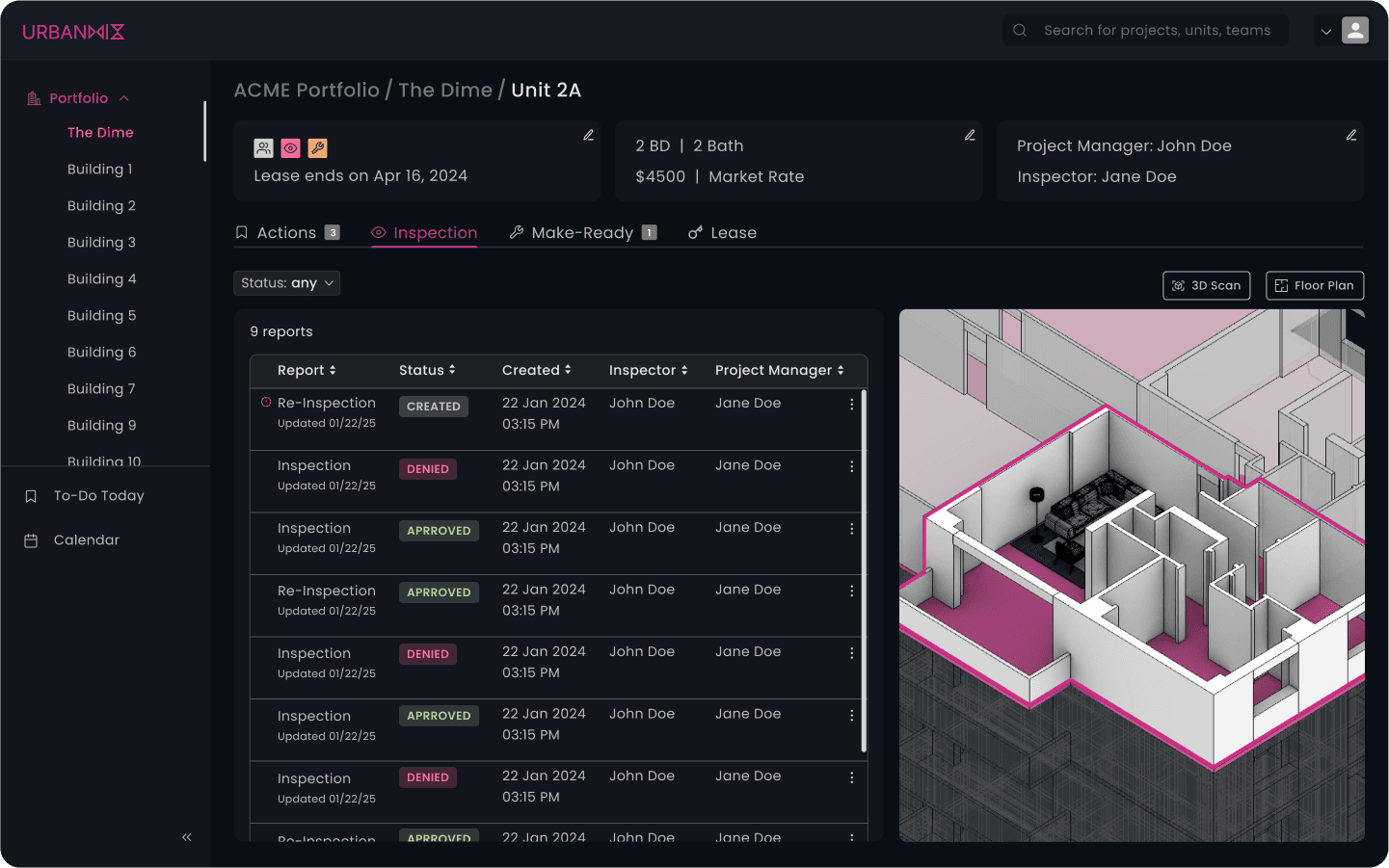This screenshot has width=1389, height=868.
Task: Select Building 5 in sidebar
Action: tap(102, 316)
